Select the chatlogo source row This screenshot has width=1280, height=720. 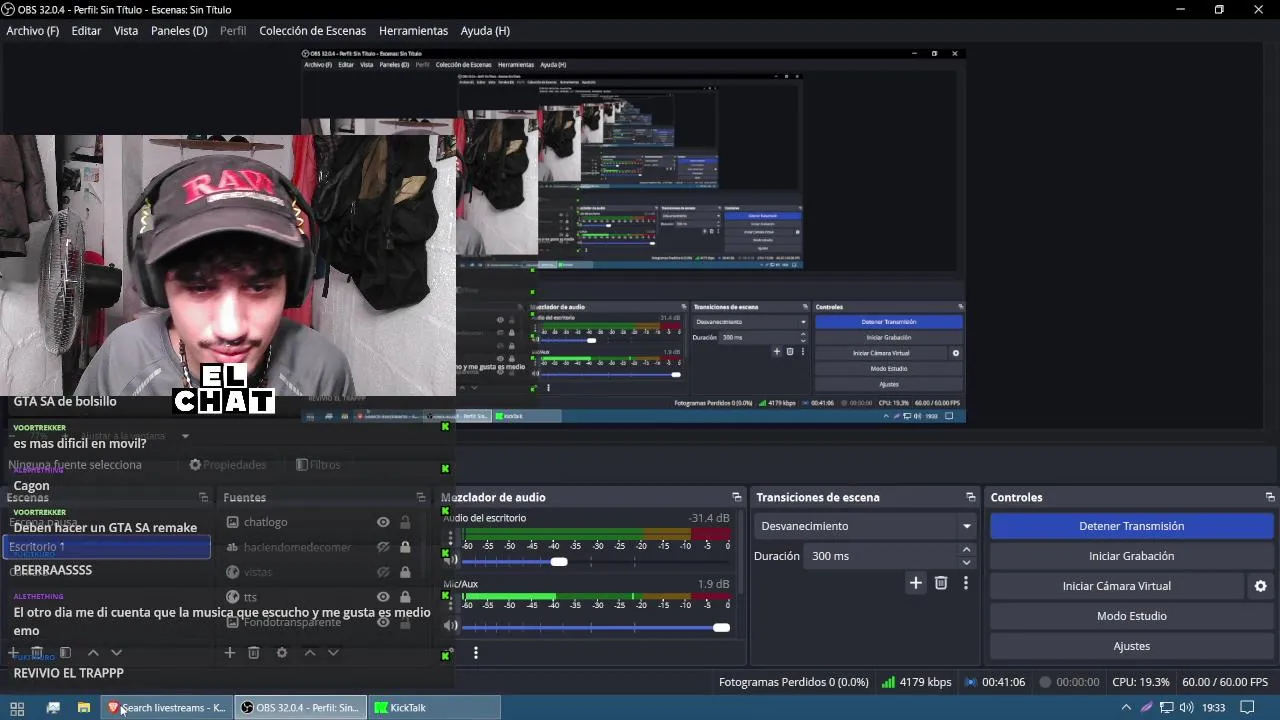[318, 522]
